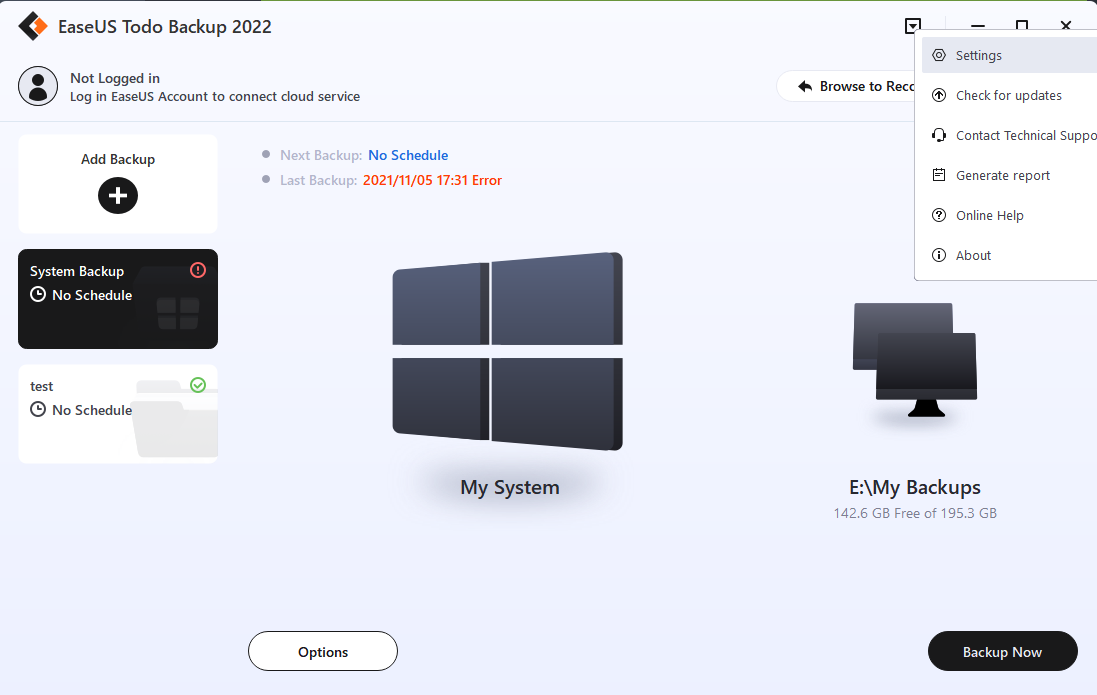
Task: Open Online Help menu entry
Action: pos(1009,215)
